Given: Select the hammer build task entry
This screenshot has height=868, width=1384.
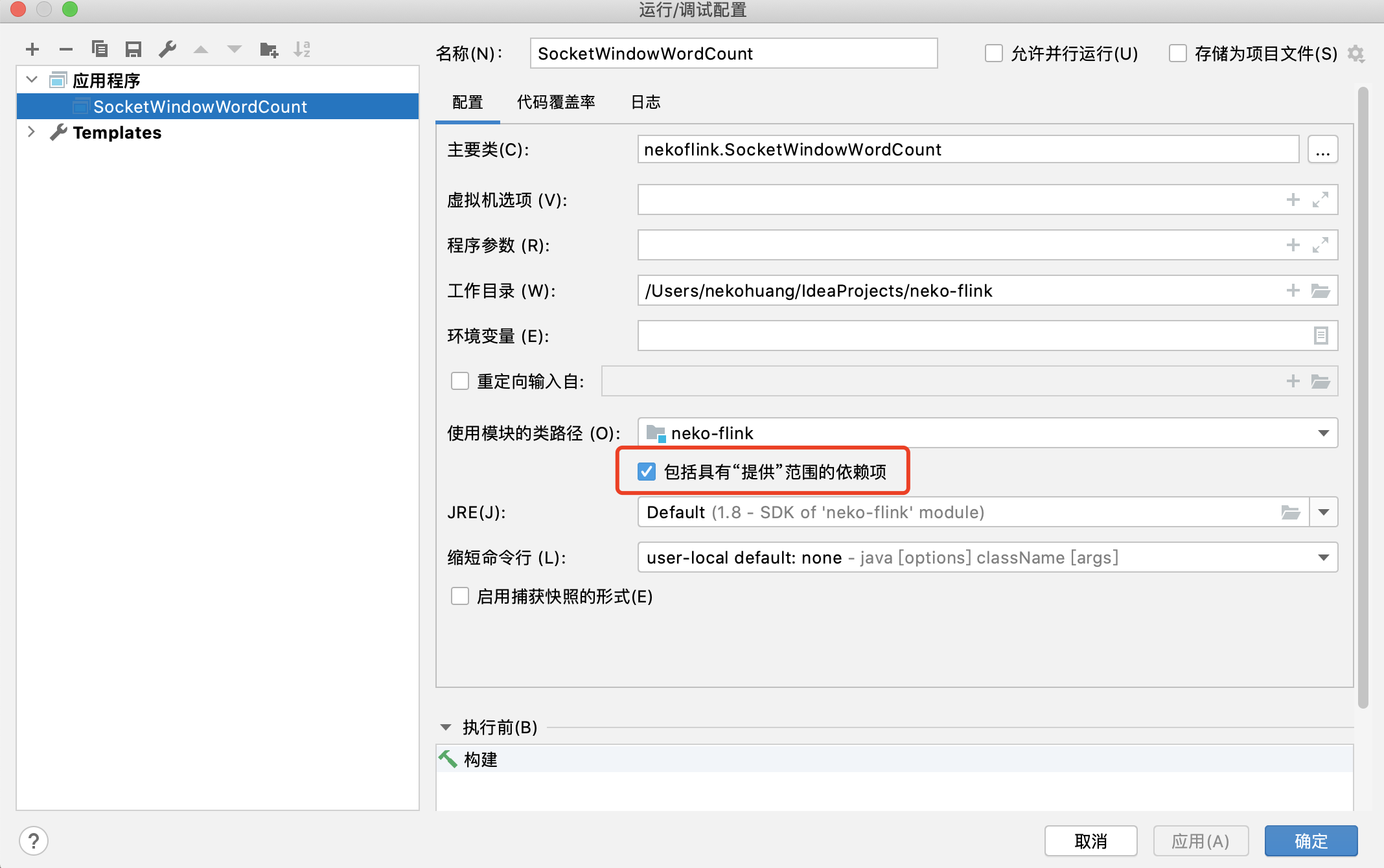Looking at the screenshot, I should coord(895,759).
